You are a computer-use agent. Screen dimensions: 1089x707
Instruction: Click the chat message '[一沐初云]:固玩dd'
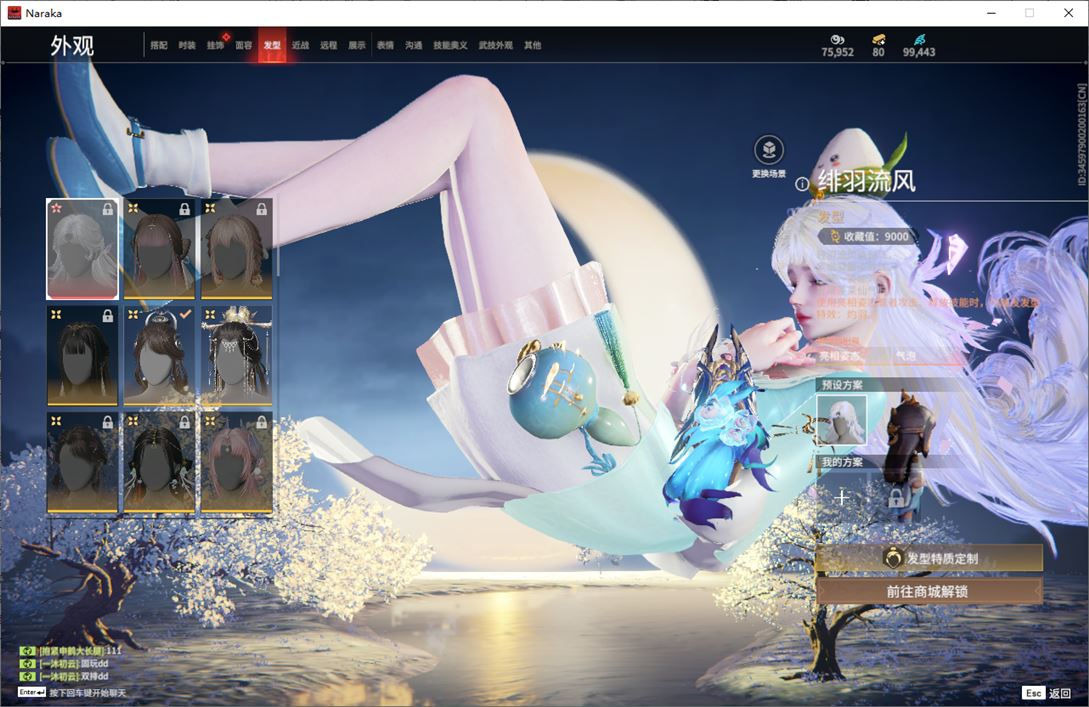(74, 663)
